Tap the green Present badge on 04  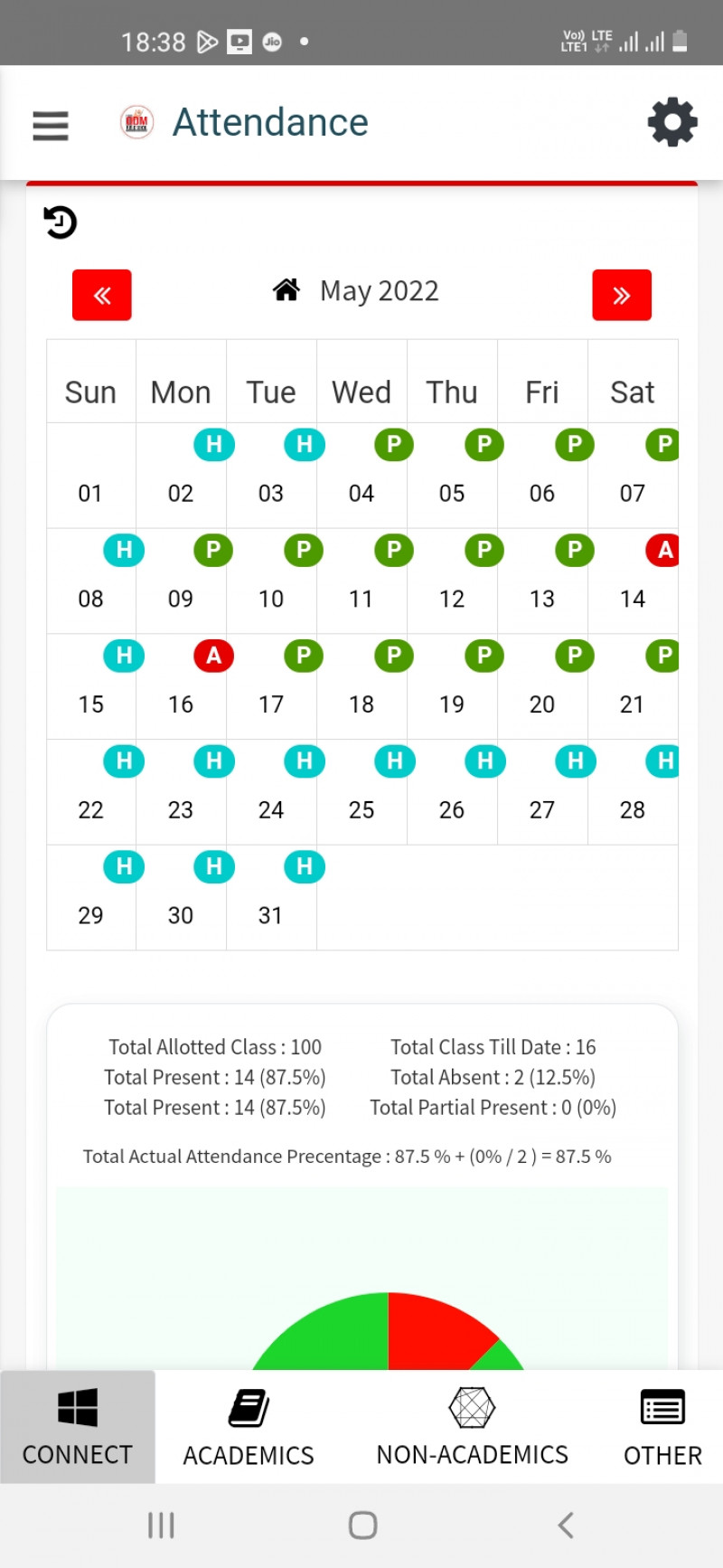(x=394, y=445)
